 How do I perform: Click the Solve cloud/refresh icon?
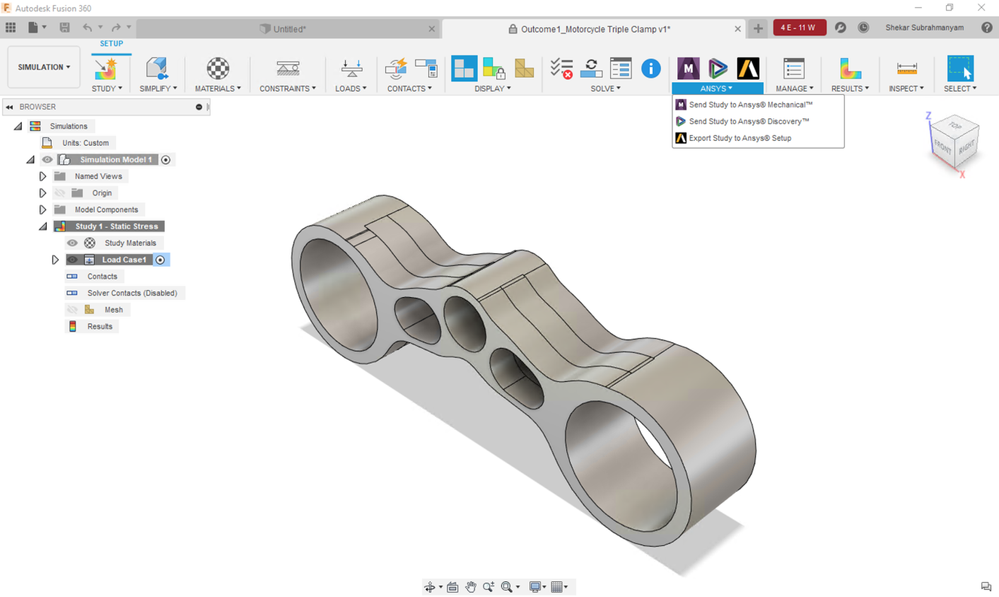click(591, 68)
